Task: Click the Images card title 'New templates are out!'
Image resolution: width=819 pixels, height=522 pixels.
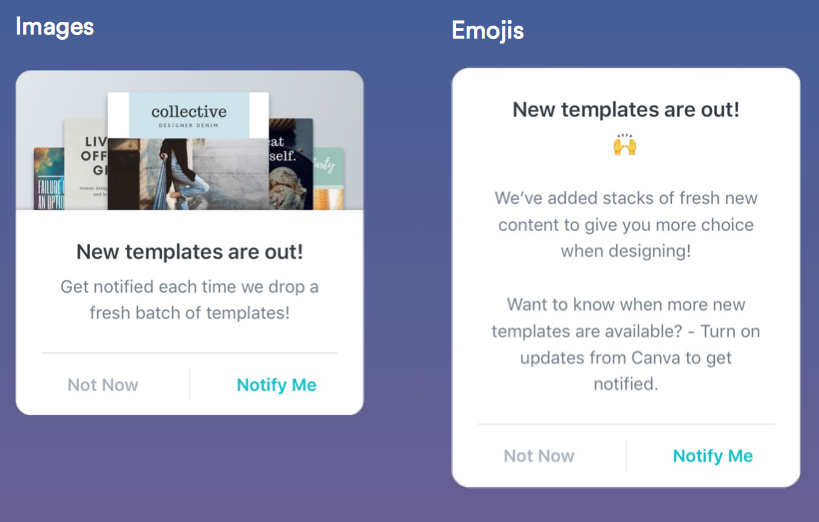Action: pos(190,251)
